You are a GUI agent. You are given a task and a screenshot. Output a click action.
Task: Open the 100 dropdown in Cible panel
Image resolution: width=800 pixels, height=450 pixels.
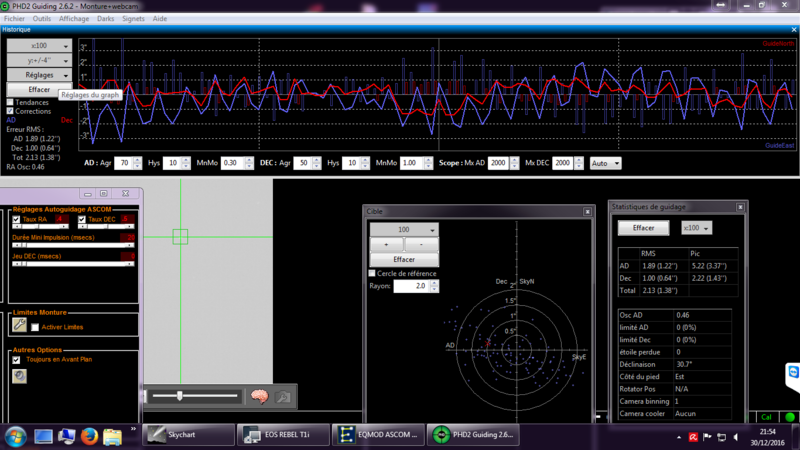click(404, 230)
